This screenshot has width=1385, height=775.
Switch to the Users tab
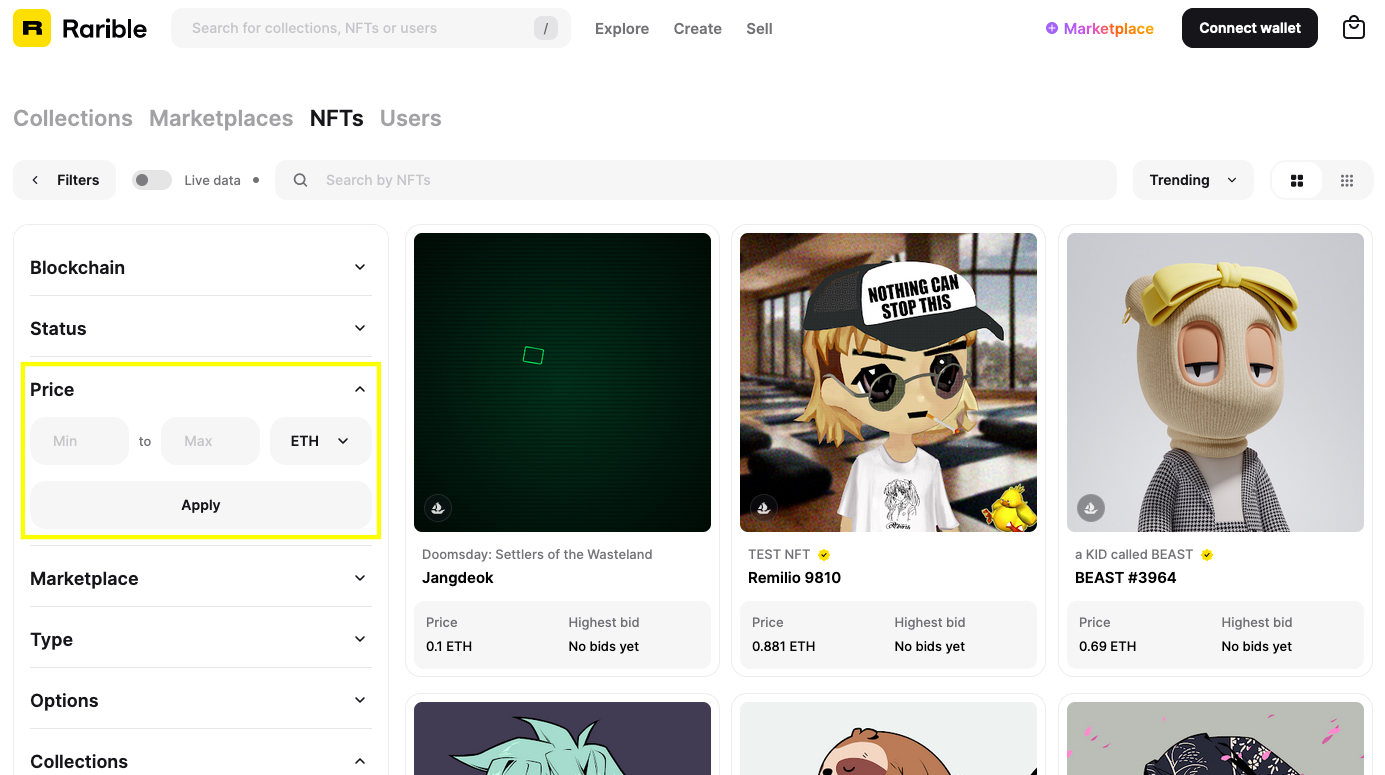(x=411, y=118)
